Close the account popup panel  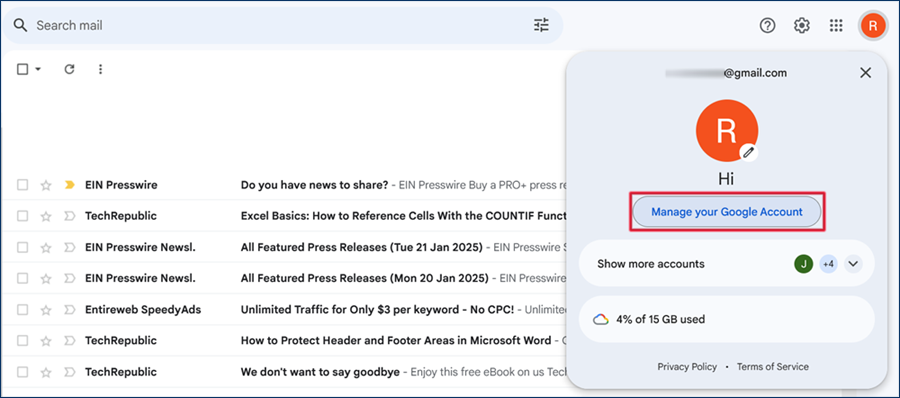866,72
